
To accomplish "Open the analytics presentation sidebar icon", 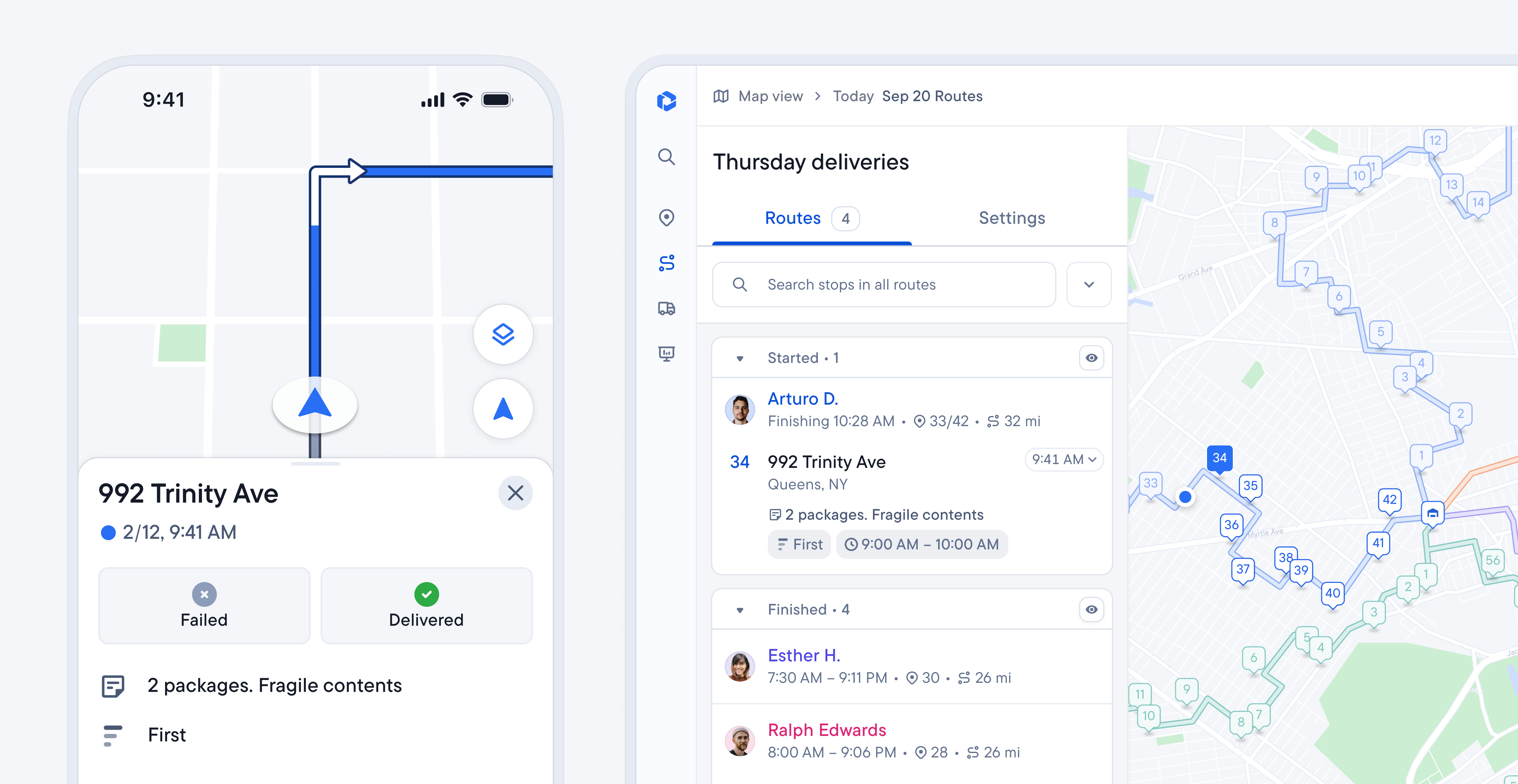I will click(666, 353).
